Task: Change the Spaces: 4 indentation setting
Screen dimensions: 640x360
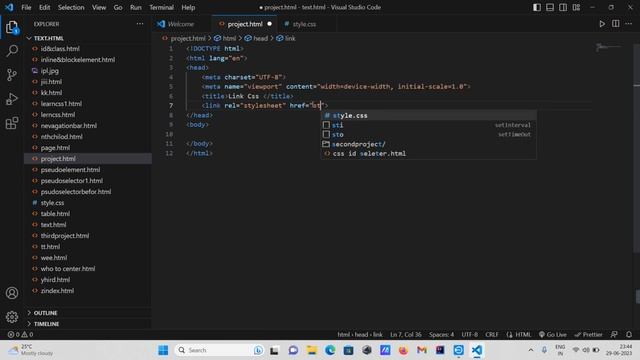Action: click(441, 334)
